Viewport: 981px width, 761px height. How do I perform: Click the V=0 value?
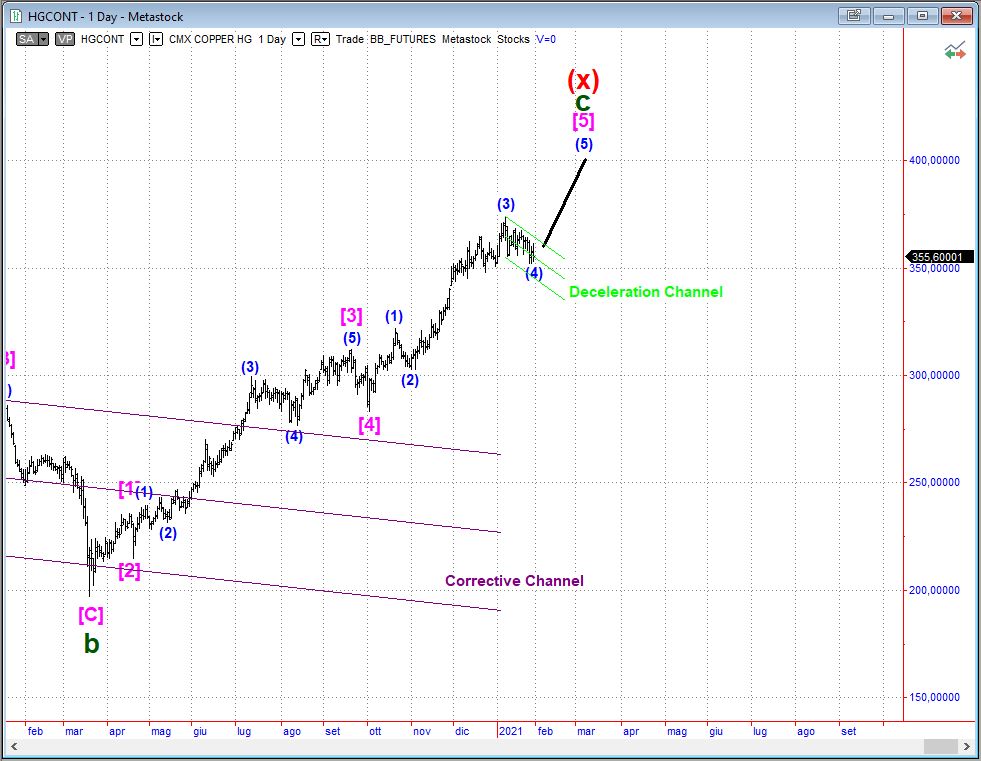tap(546, 39)
